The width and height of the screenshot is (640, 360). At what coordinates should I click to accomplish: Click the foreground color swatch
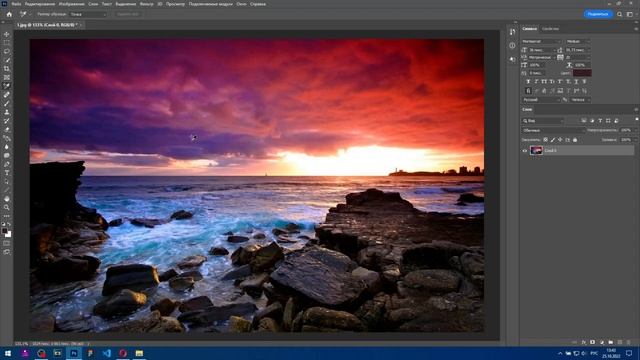(x=5, y=231)
